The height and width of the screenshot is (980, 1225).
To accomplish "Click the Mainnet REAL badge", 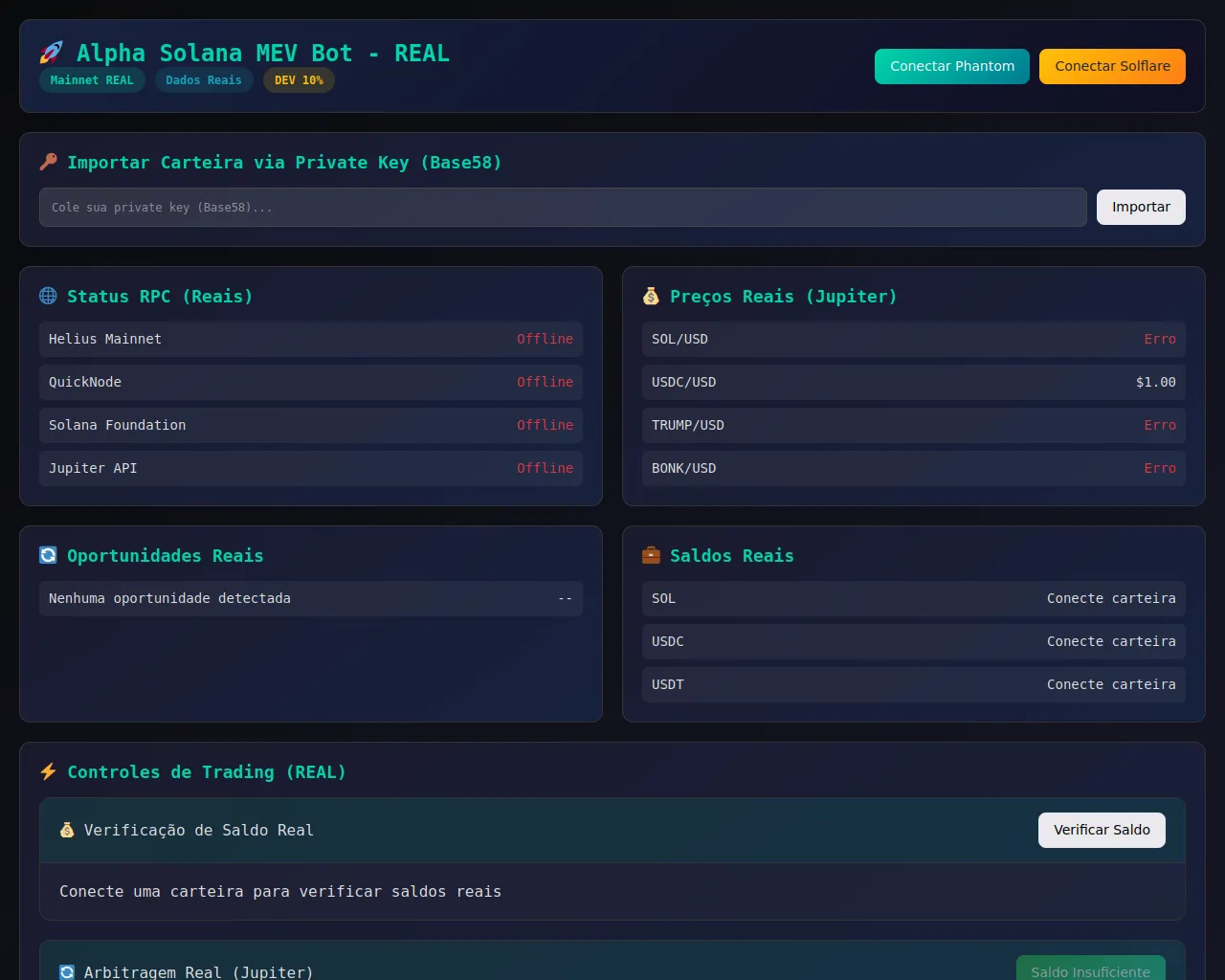I will click(92, 80).
